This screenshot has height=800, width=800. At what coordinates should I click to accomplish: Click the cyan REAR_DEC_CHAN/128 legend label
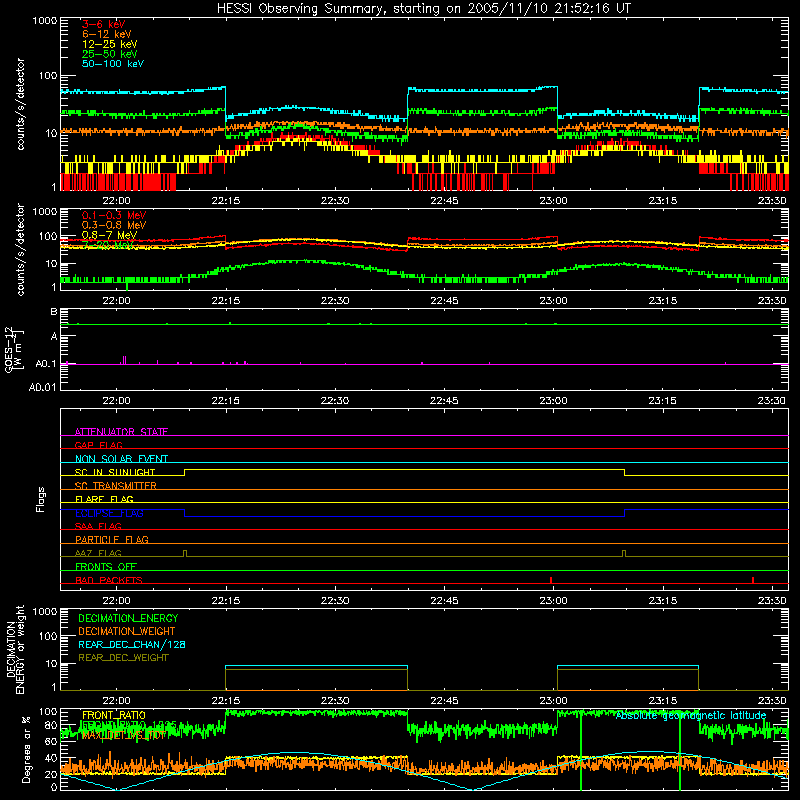132,644
